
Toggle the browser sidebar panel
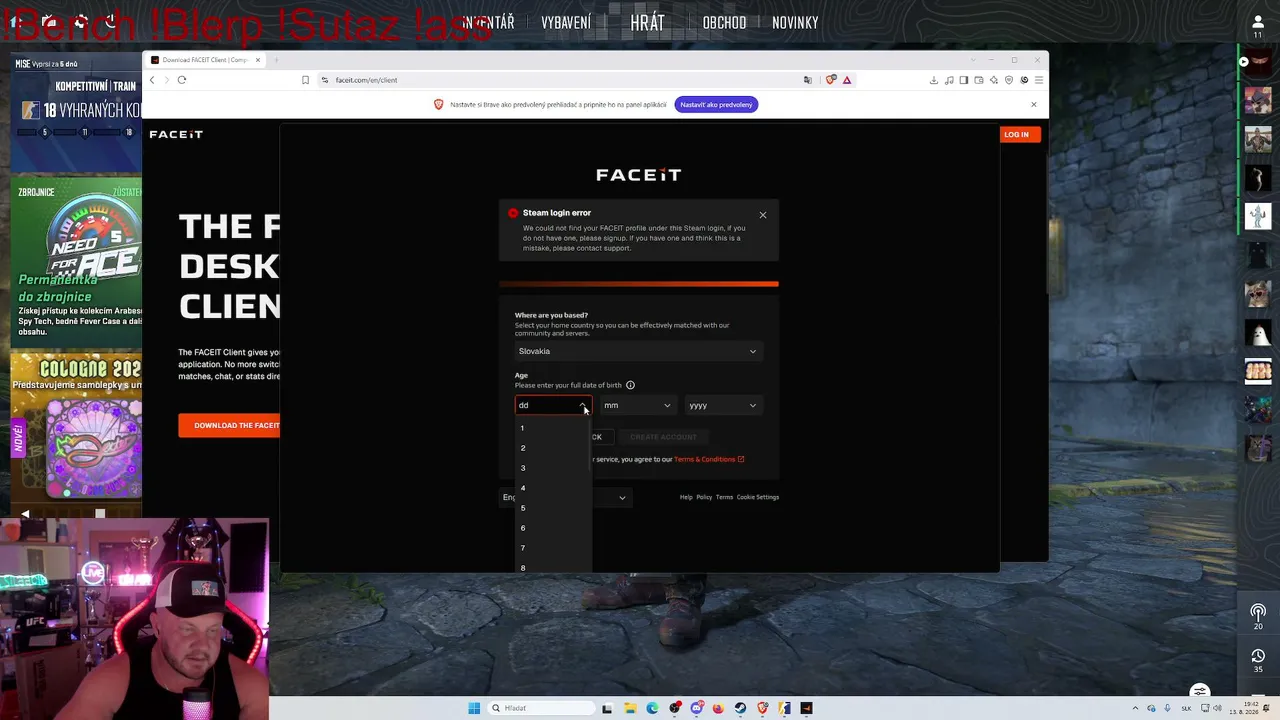tap(964, 80)
